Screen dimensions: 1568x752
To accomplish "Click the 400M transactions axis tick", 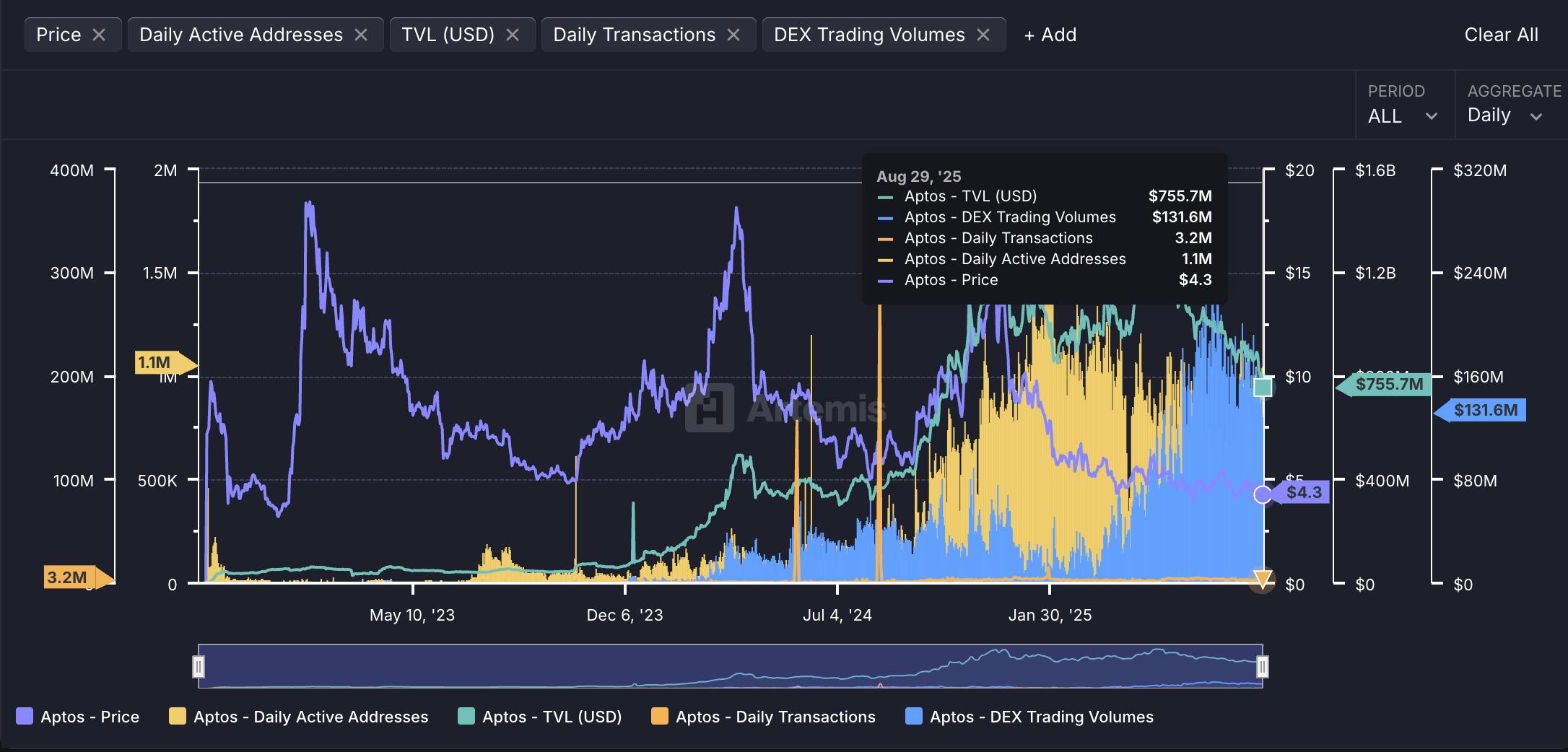I will click(x=71, y=170).
